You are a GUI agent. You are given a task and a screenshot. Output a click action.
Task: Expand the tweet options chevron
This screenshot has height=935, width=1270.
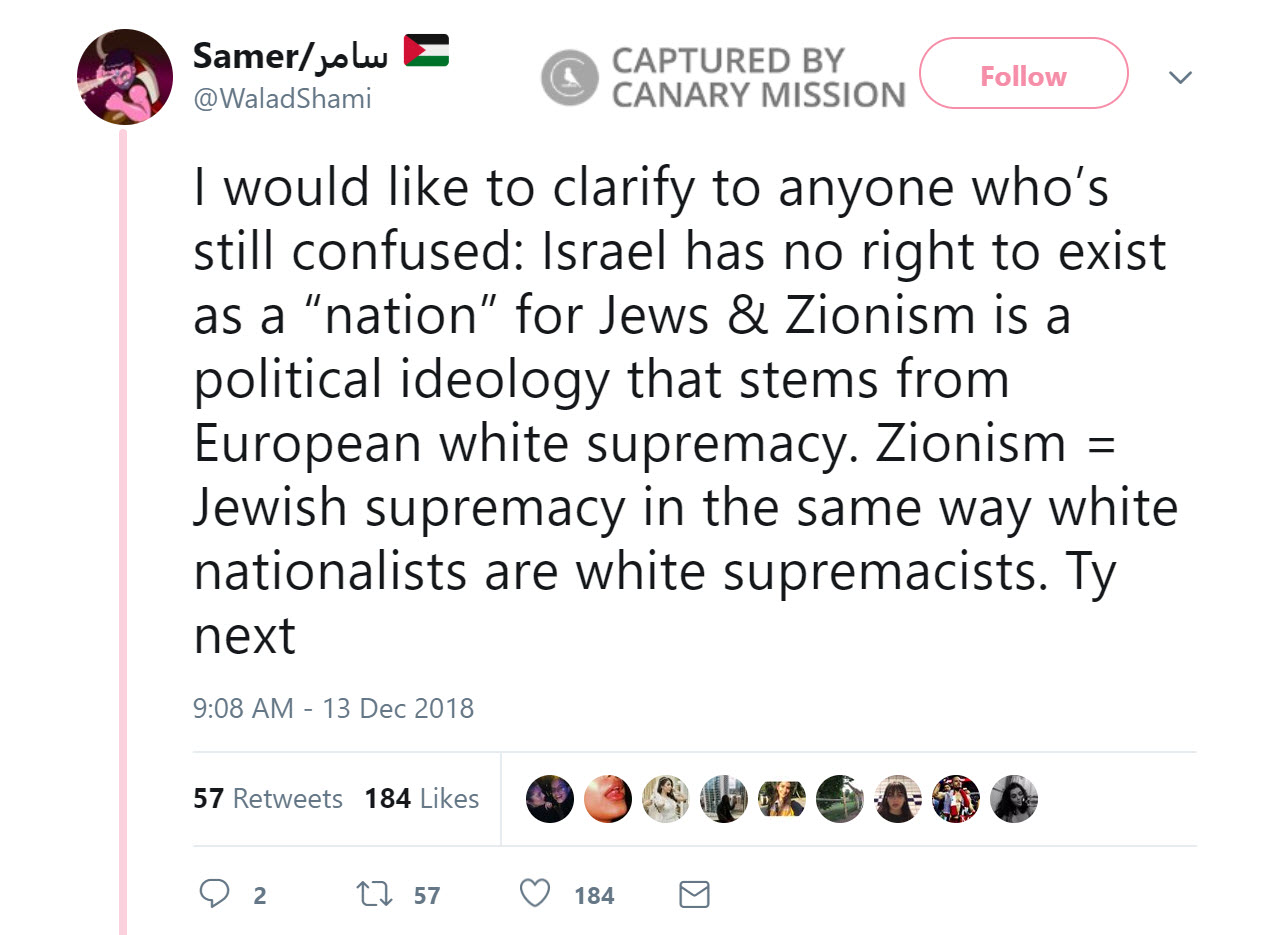point(1181,77)
